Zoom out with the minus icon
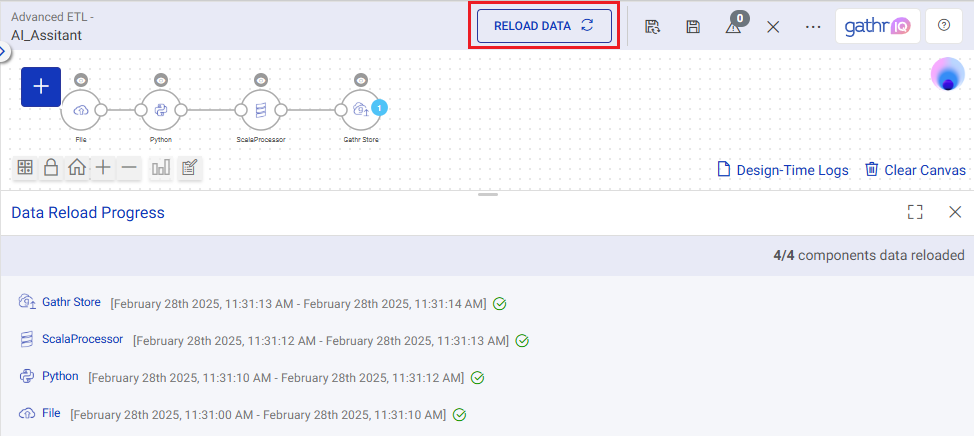Viewport: 974px width, 436px height. 129,168
